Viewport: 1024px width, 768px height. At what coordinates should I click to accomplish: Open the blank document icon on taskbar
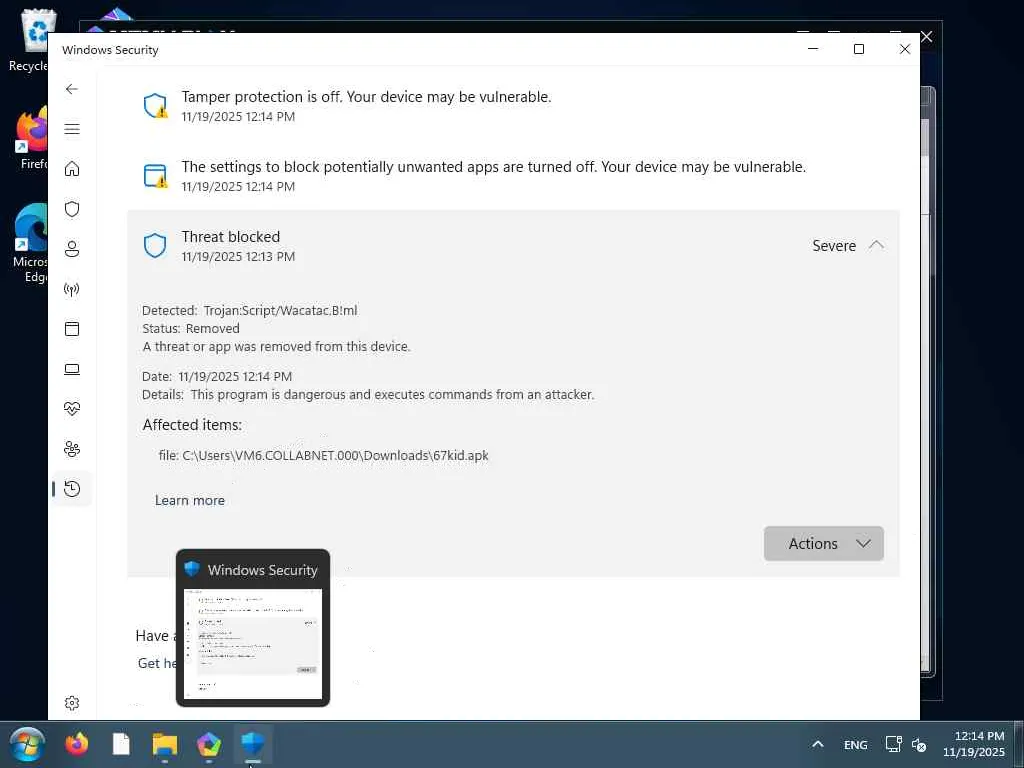click(121, 744)
